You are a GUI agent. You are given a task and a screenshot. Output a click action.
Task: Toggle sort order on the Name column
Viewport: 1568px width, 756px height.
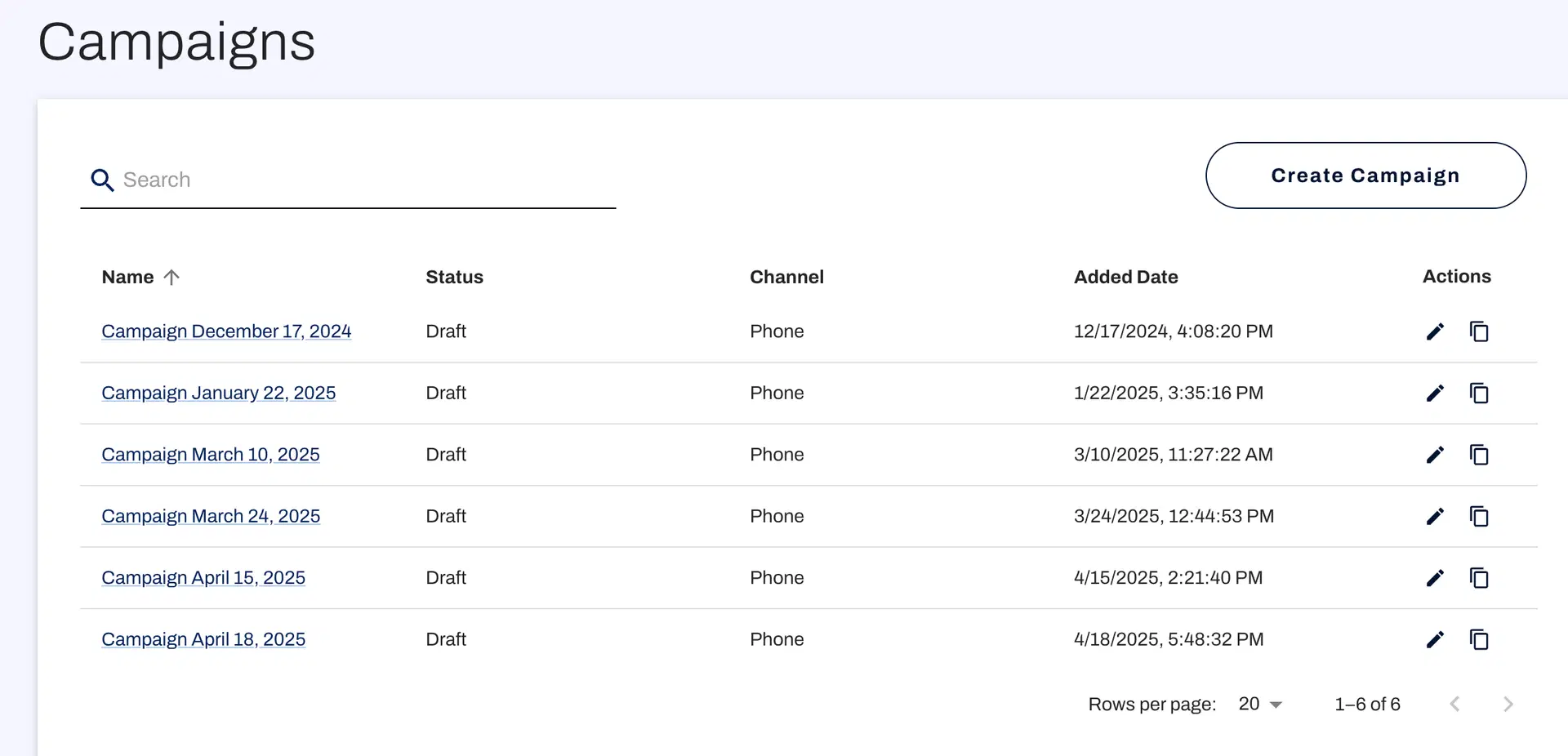pos(140,277)
